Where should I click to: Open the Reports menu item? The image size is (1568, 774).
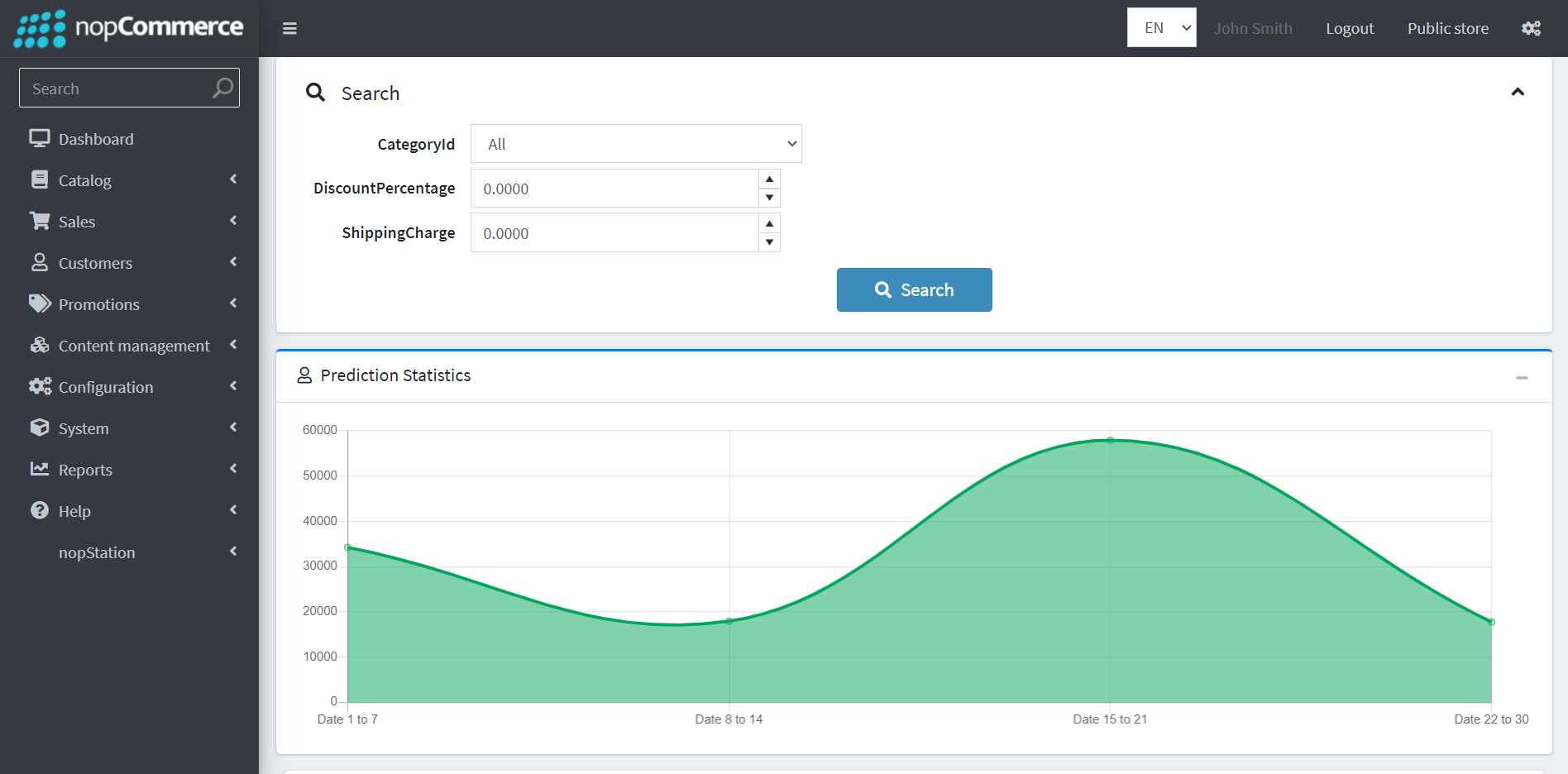(129, 470)
